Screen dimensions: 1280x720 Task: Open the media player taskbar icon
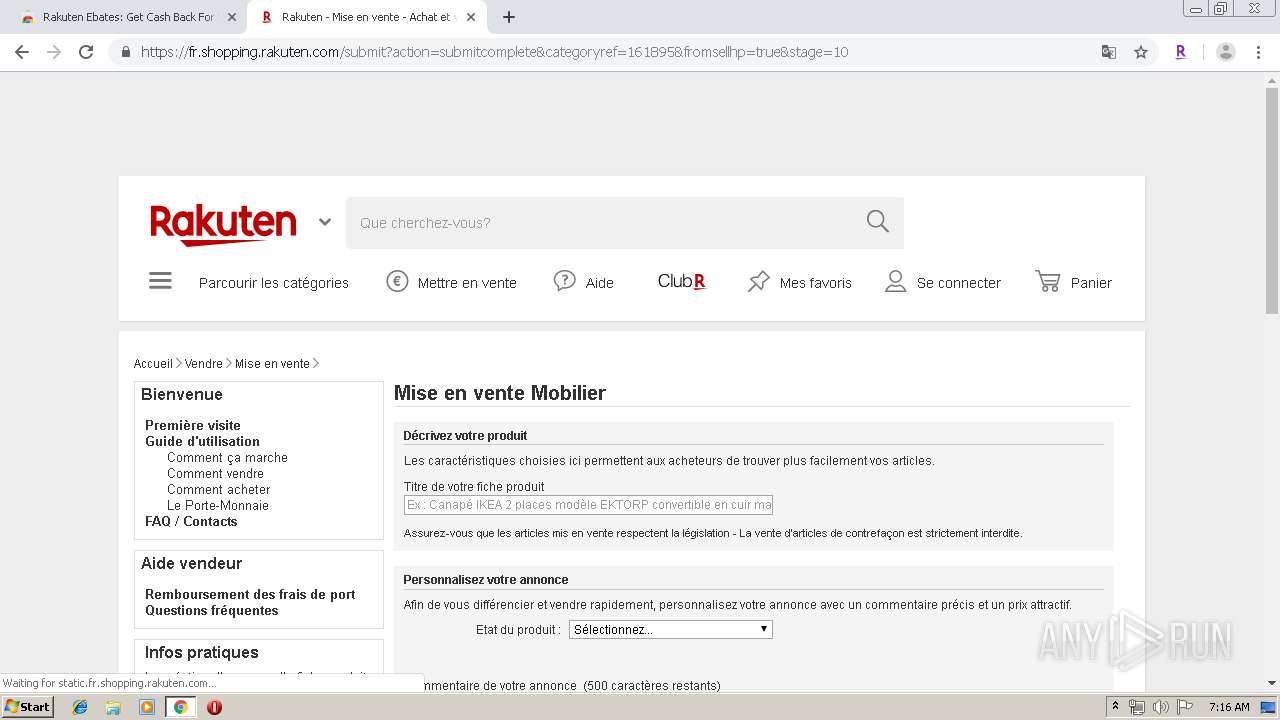(x=147, y=707)
